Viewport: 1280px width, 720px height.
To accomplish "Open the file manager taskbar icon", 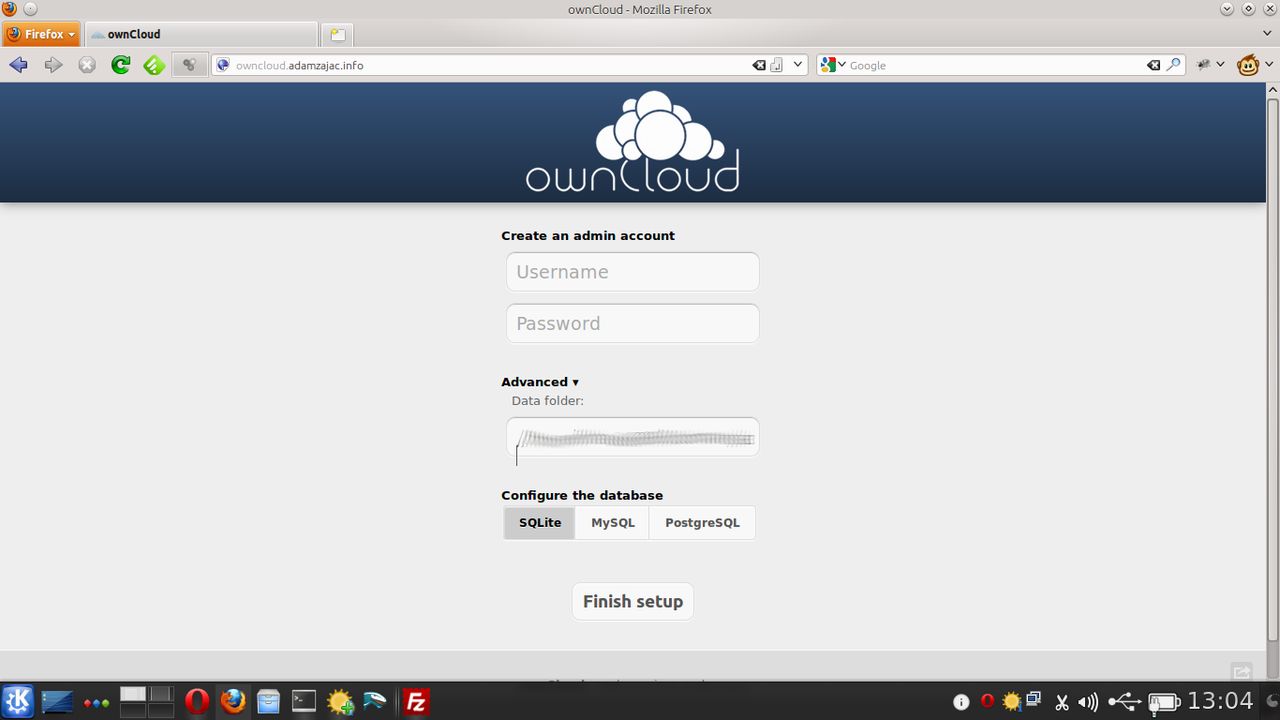I will pyautogui.click(x=268, y=702).
